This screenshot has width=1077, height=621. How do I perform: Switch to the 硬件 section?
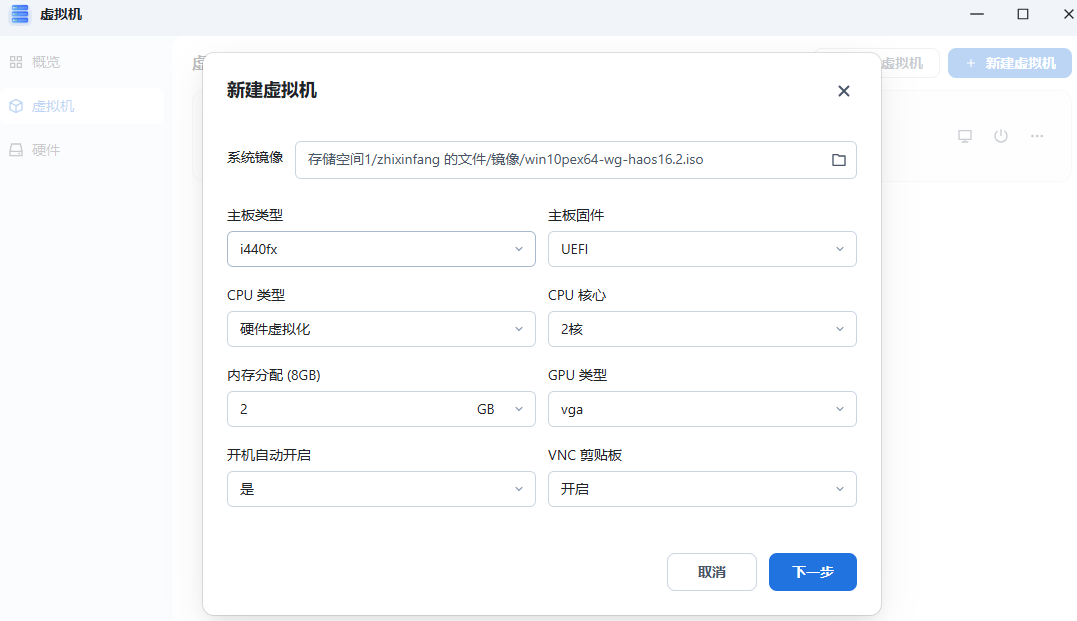tap(46, 150)
